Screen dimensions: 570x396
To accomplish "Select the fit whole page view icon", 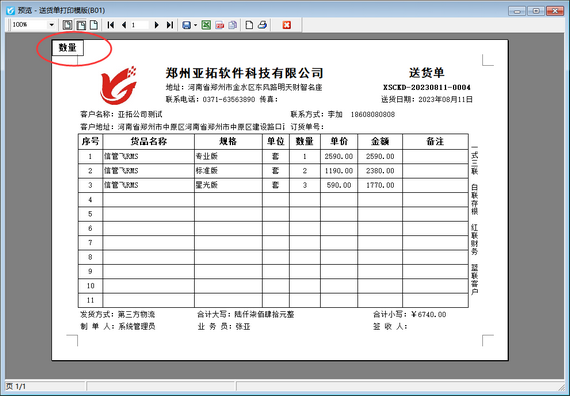I will click(x=67, y=25).
